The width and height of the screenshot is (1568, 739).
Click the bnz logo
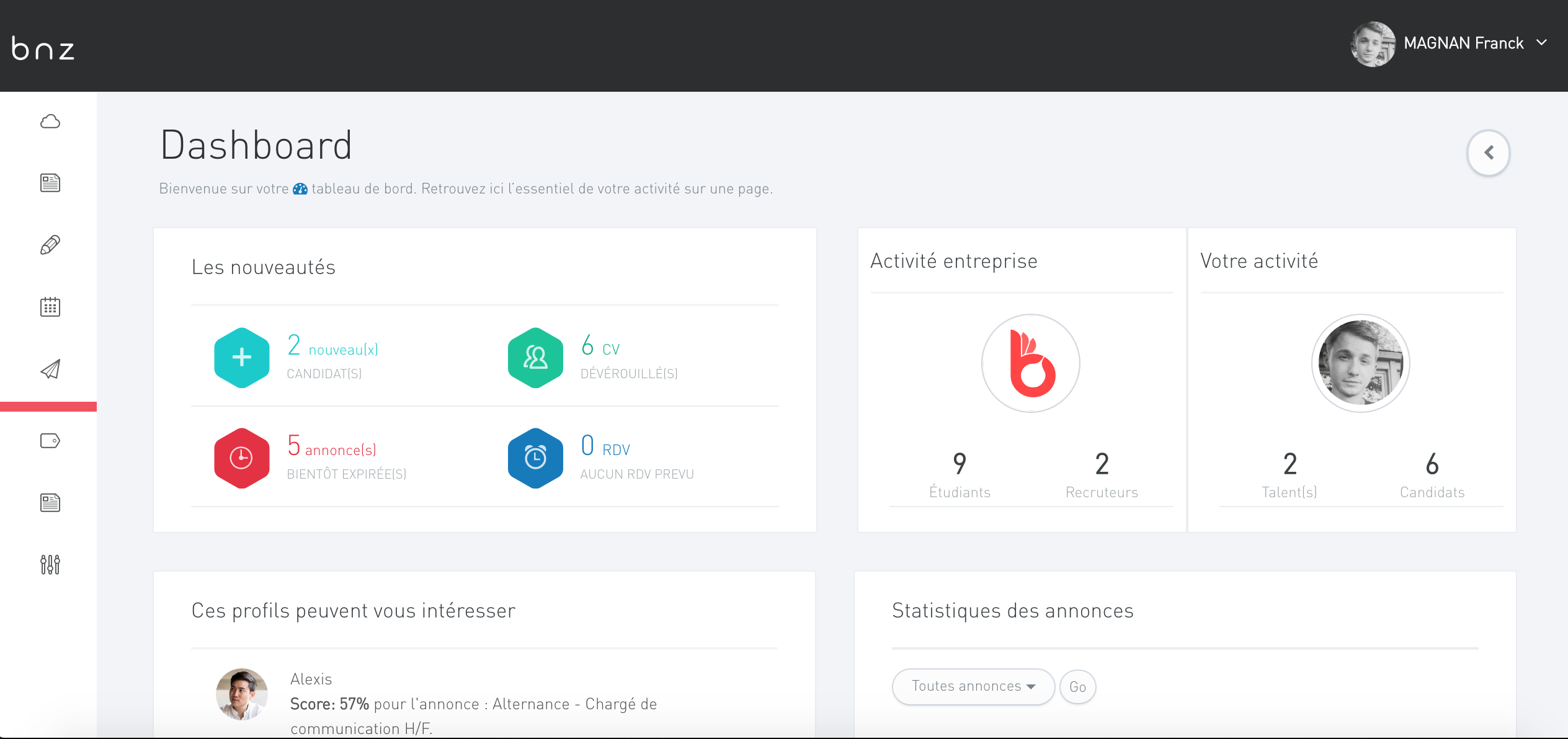[43, 48]
